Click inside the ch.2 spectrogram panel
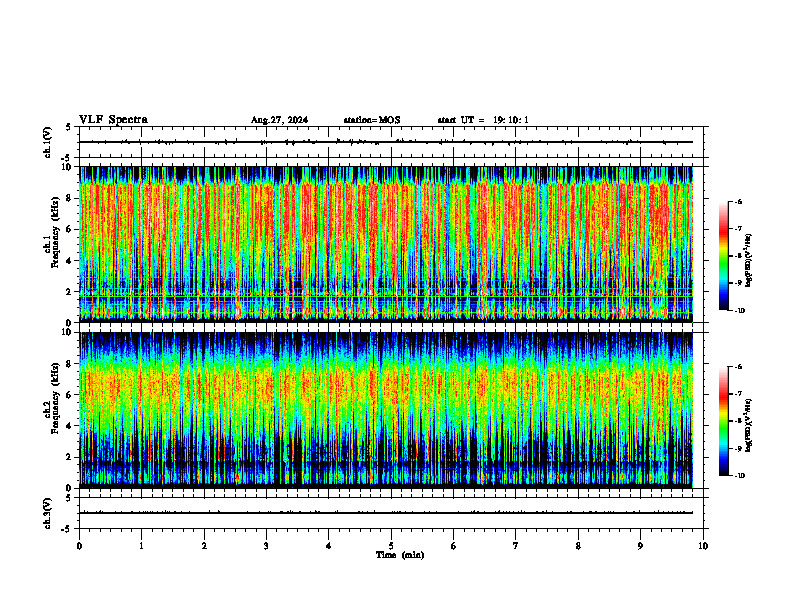 click(x=386, y=410)
